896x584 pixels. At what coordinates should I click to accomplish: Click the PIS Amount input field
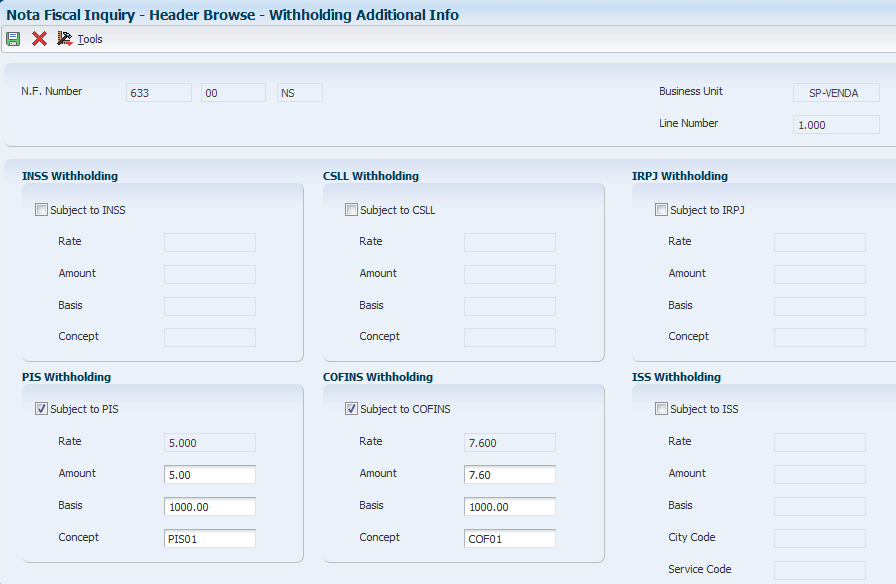pos(210,474)
